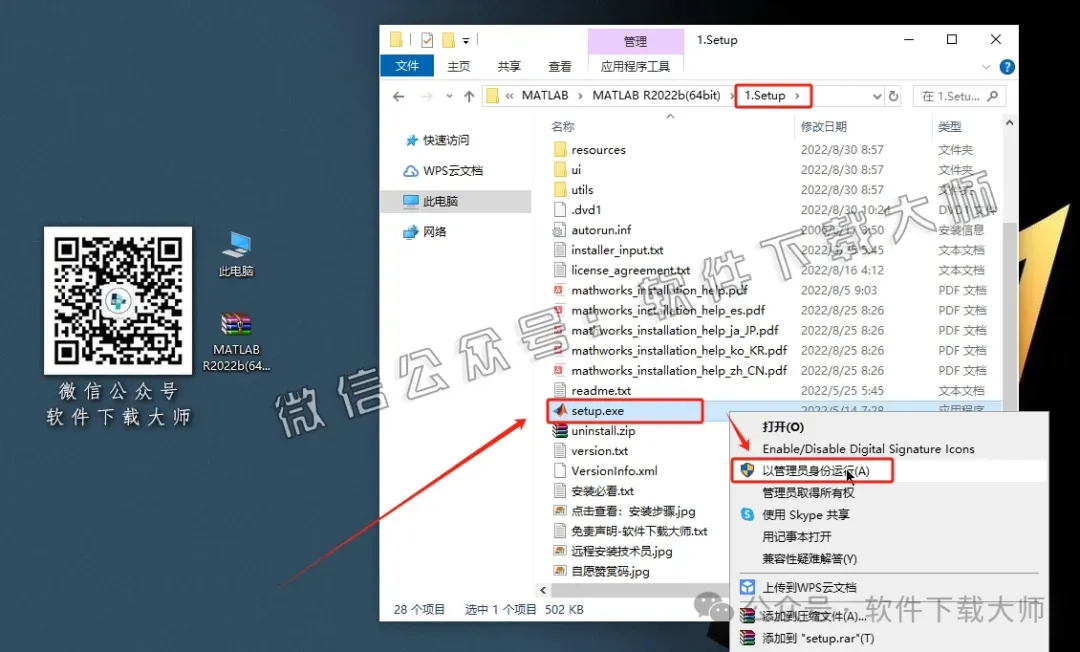This screenshot has height=652, width=1080.
Task: Select the 安装必看.txt file
Action: click(602, 491)
